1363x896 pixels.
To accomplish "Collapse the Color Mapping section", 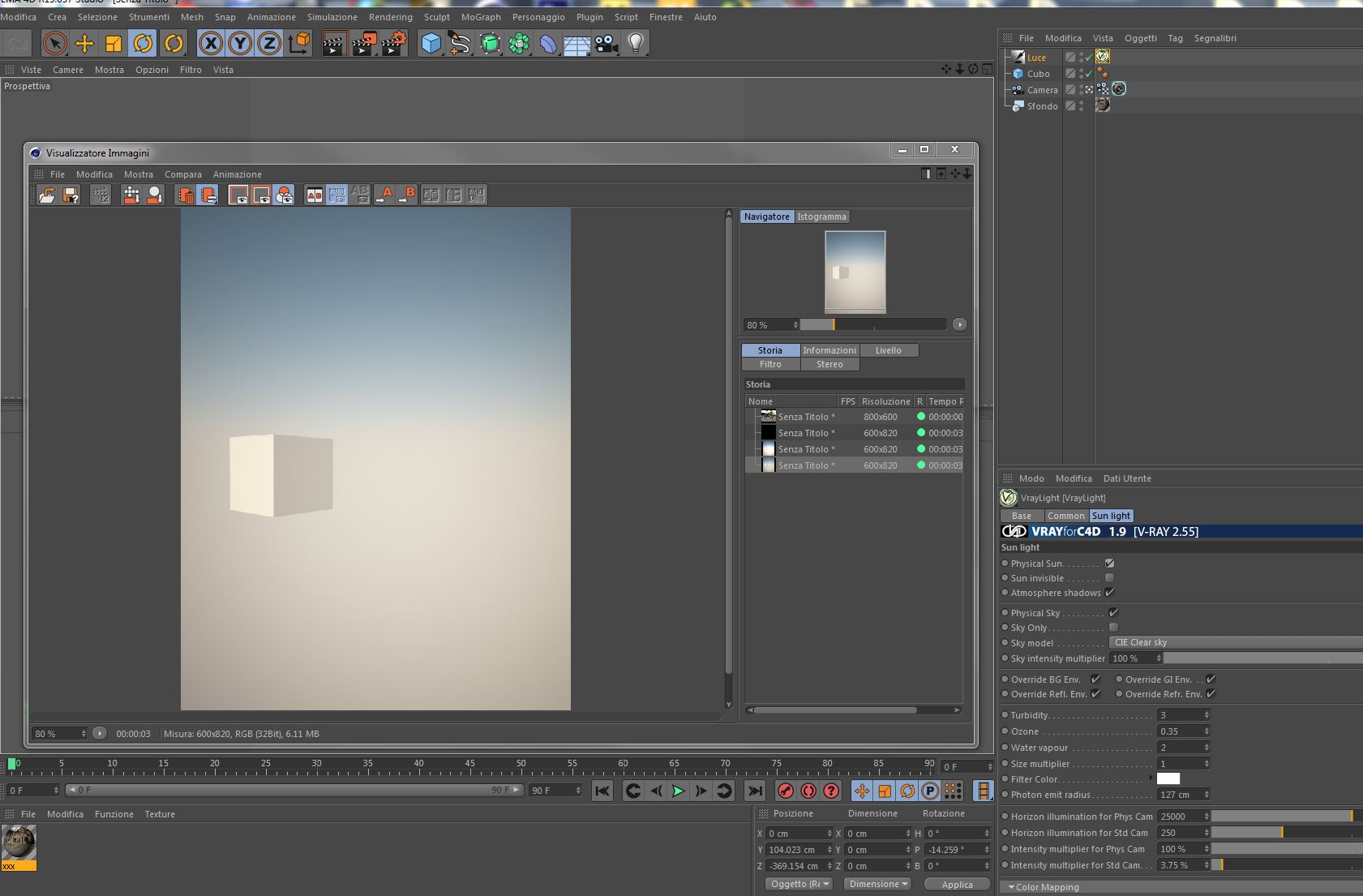I will click(x=1011, y=887).
